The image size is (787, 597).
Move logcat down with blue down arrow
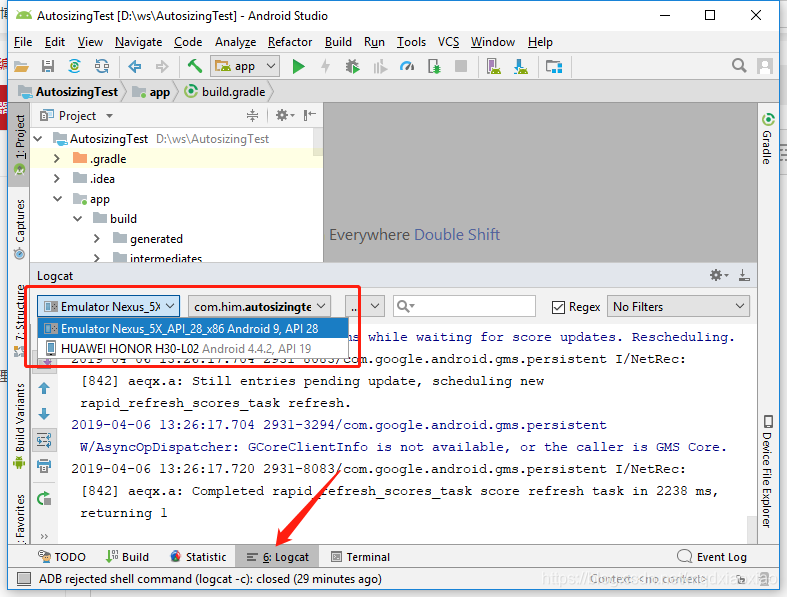coord(44,414)
